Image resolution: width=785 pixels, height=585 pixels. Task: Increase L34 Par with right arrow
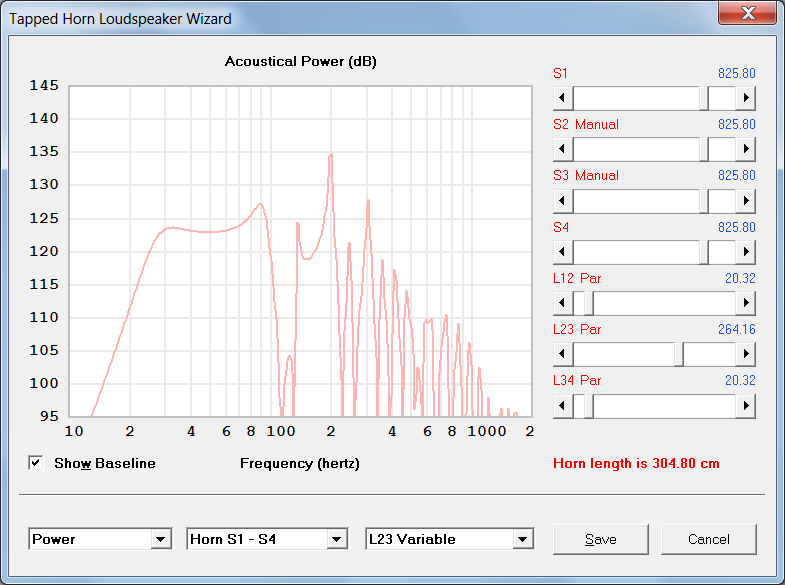coord(745,406)
